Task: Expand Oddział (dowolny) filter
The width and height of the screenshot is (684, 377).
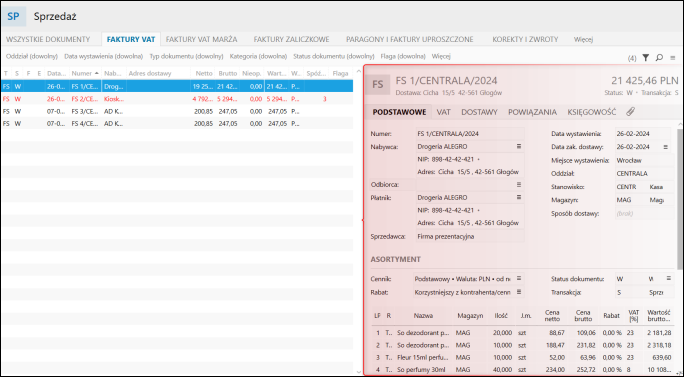Action: click(32, 56)
